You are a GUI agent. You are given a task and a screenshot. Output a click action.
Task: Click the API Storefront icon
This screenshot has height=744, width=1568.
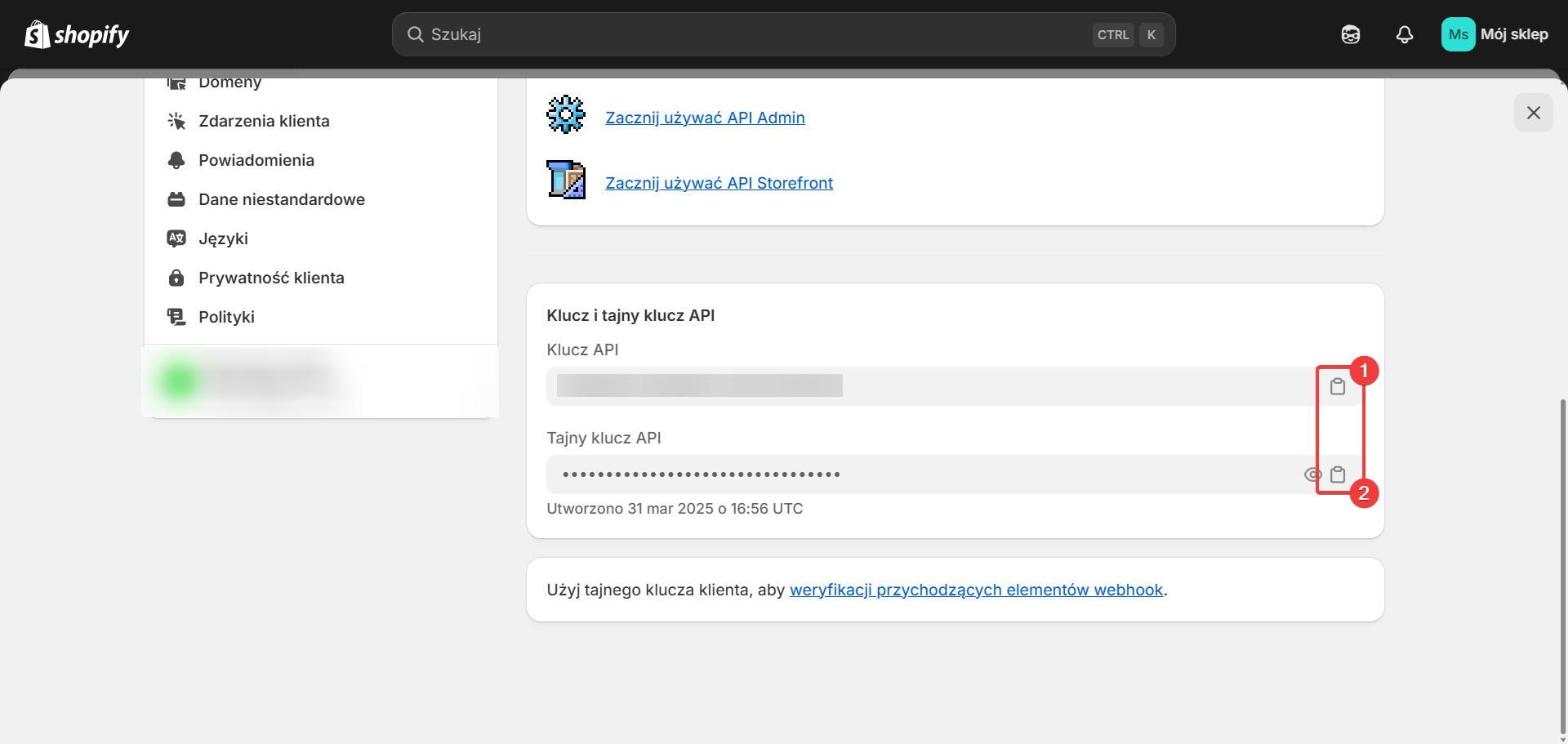[565, 180]
